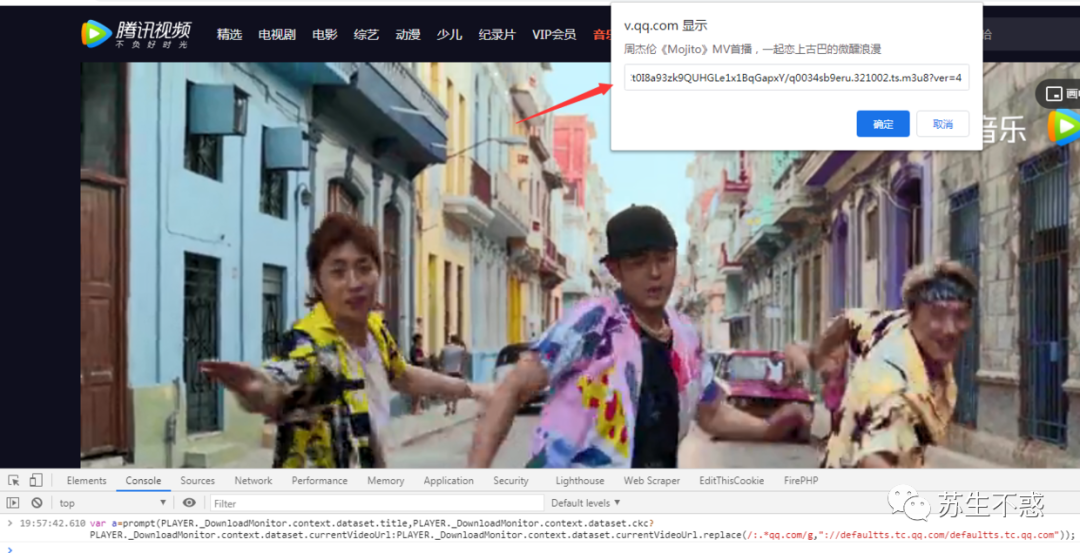Click the Tencent Video logo

click(x=136, y=34)
